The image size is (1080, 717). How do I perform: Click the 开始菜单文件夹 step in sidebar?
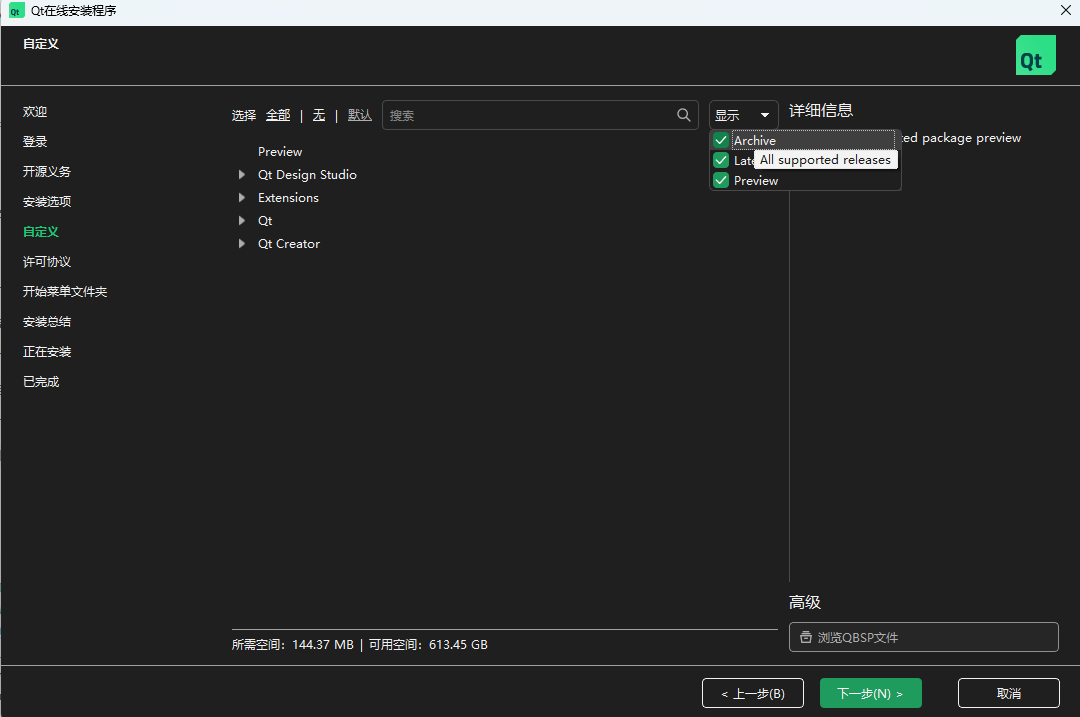(65, 291)
